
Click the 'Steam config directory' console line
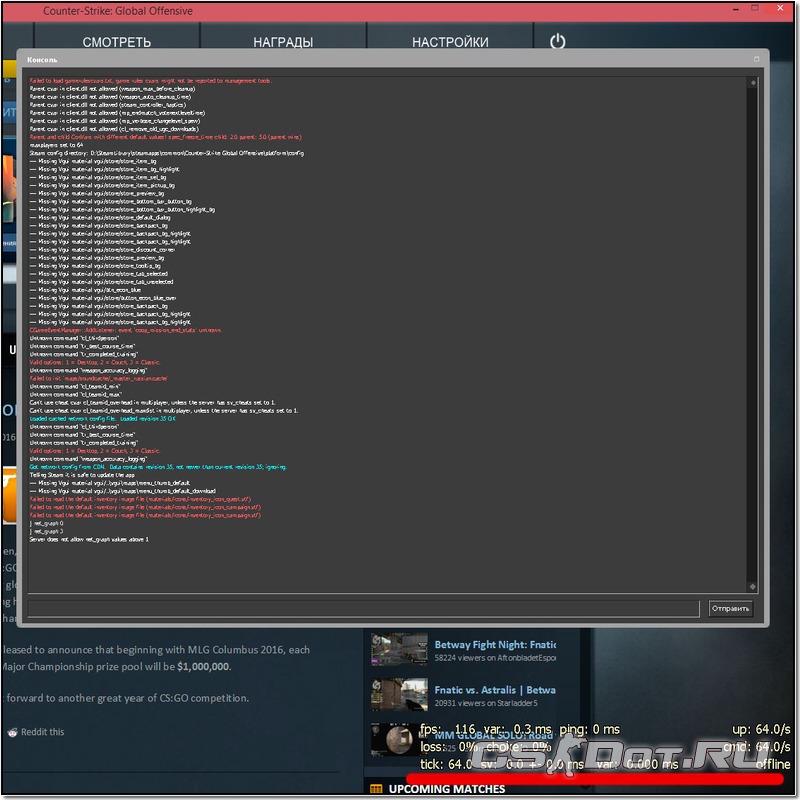tap(166, 153)
